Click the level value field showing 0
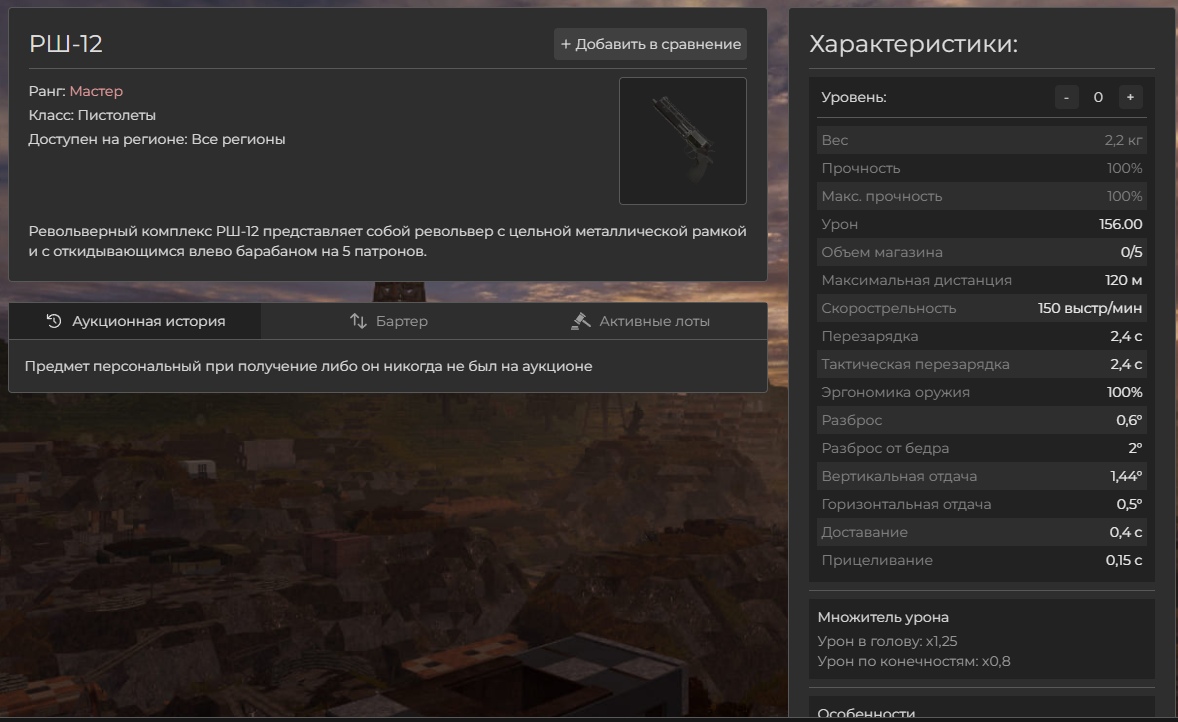The width and height of the screenshot is (1178, 722). click(x=1098, y=97)
